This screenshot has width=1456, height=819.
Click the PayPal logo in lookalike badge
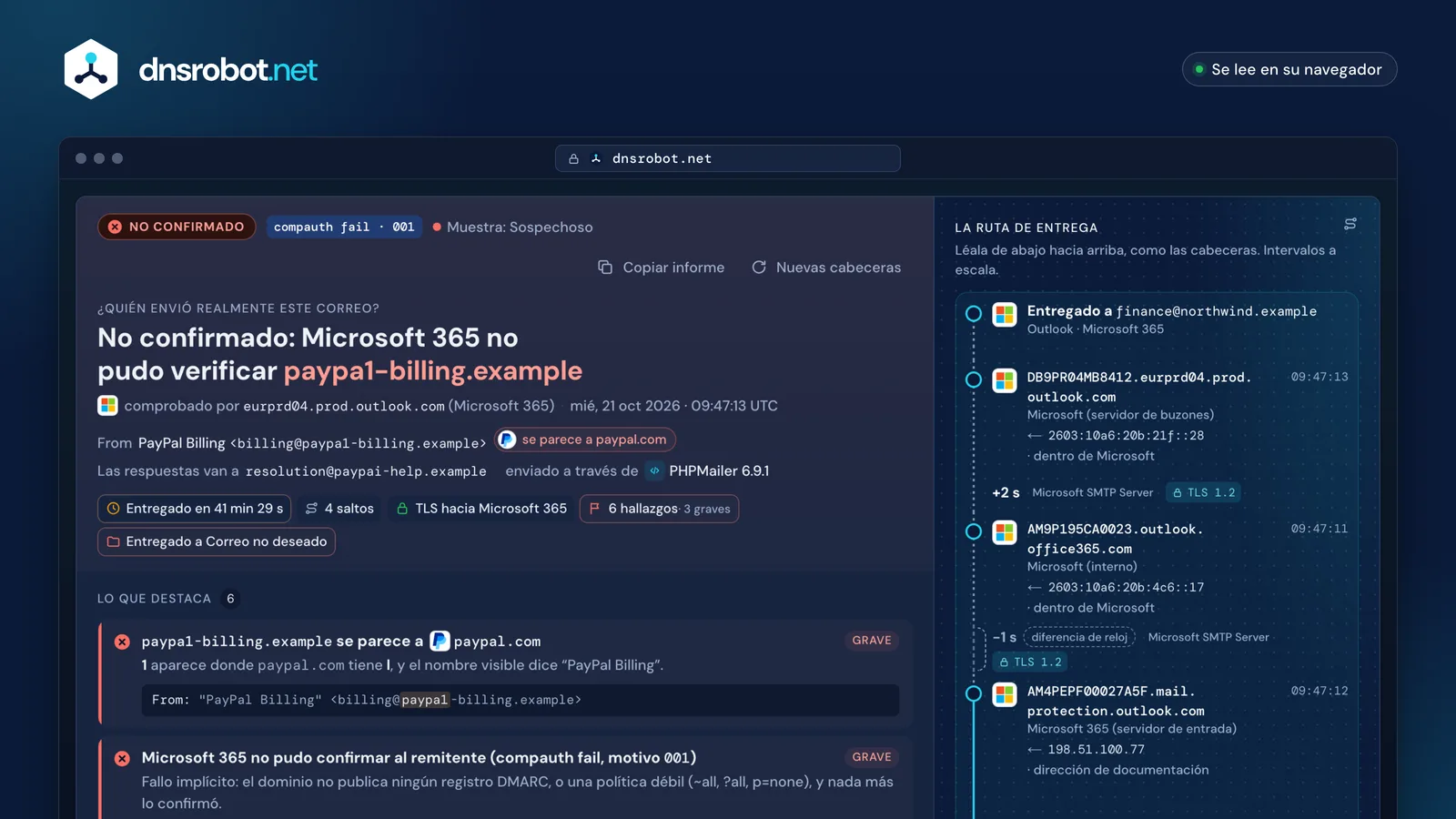pyautogui.click(x=508, y=440)
